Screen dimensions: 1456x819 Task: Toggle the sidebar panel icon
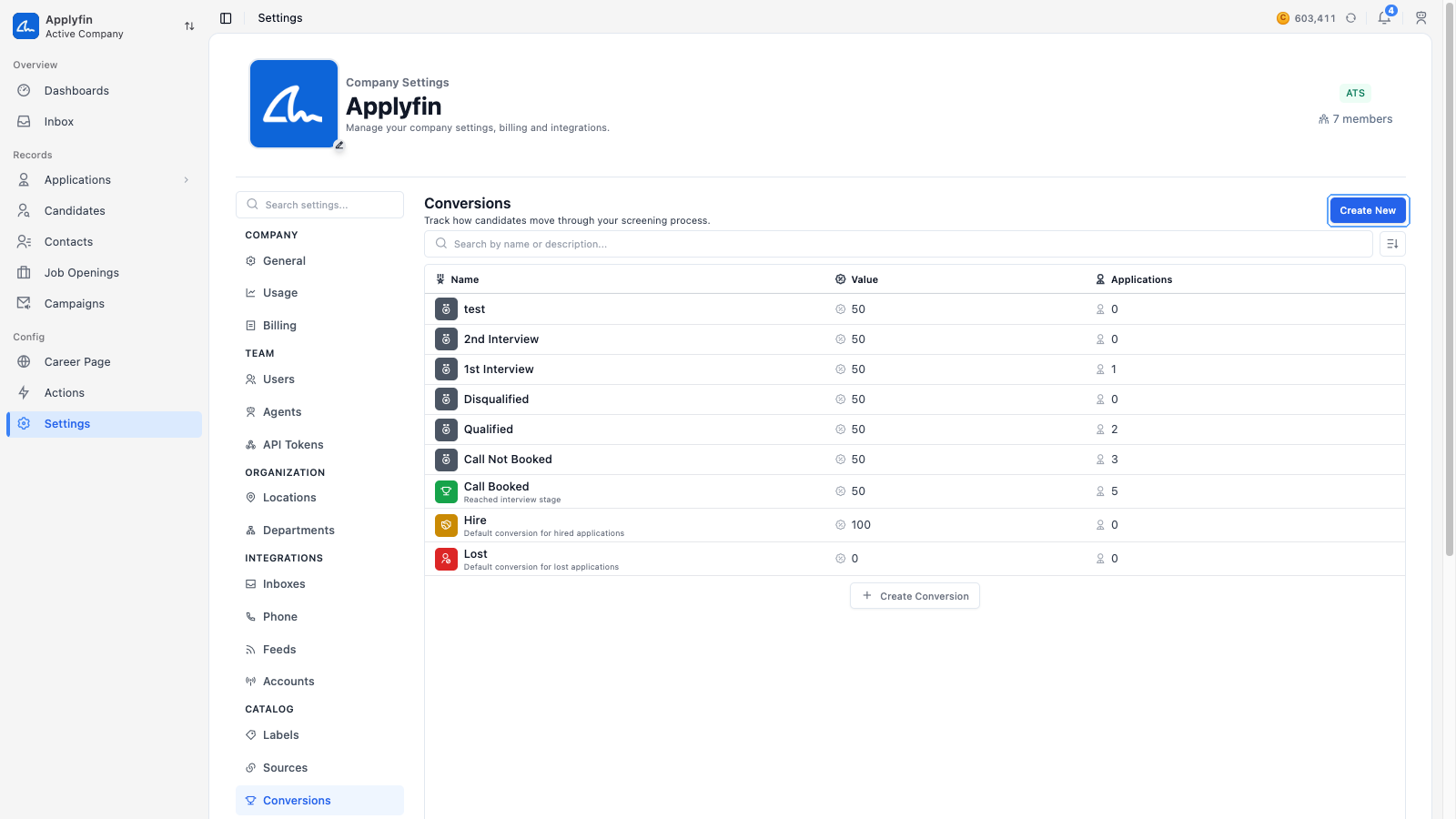coord(226,18)
